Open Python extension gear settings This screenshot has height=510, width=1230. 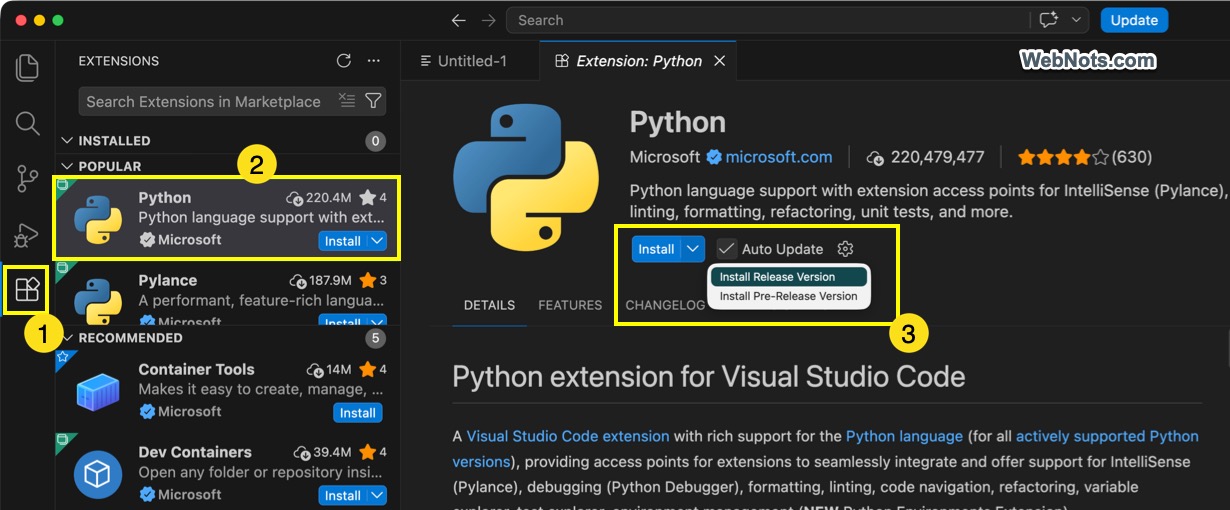[846, 249]
